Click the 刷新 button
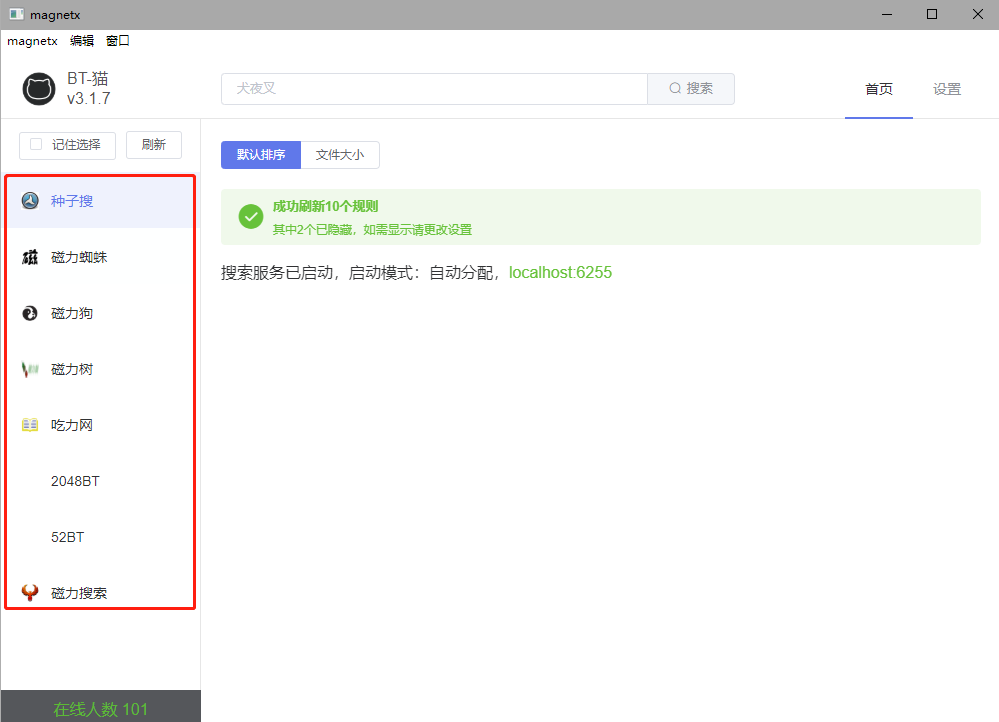 [x=154, y=145]
